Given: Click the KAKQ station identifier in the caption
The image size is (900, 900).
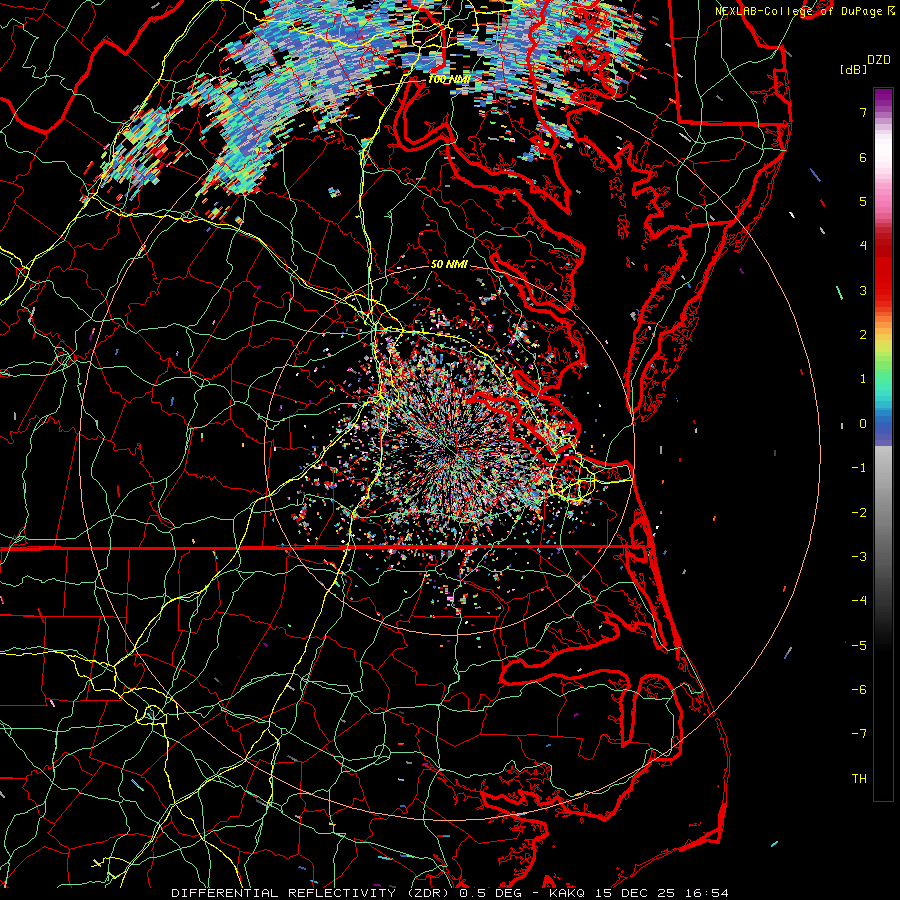Looking at the screenshot, I should point(567,893).
